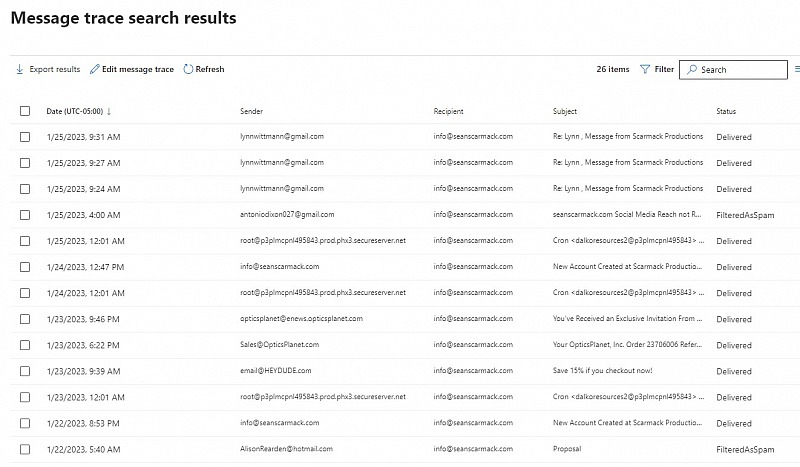Sort by the Subject column header
Image resolution: width=800 pixels, height=467 pixels.
[565, 111]
